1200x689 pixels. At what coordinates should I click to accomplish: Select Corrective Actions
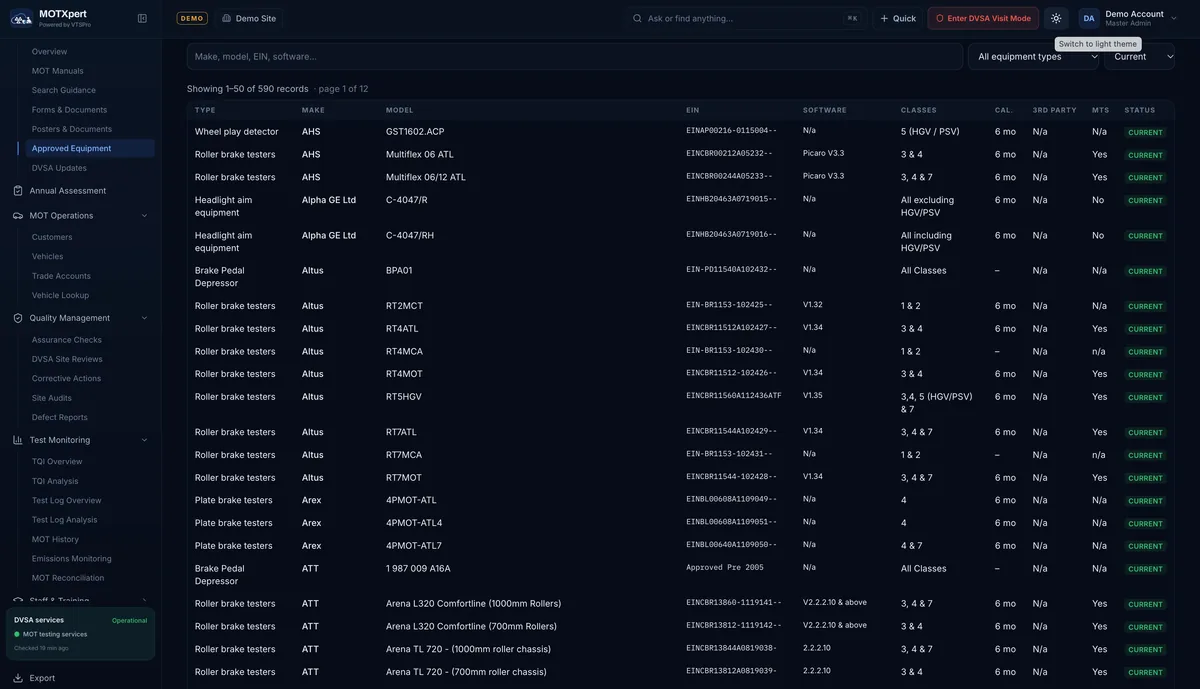[66, 379]
